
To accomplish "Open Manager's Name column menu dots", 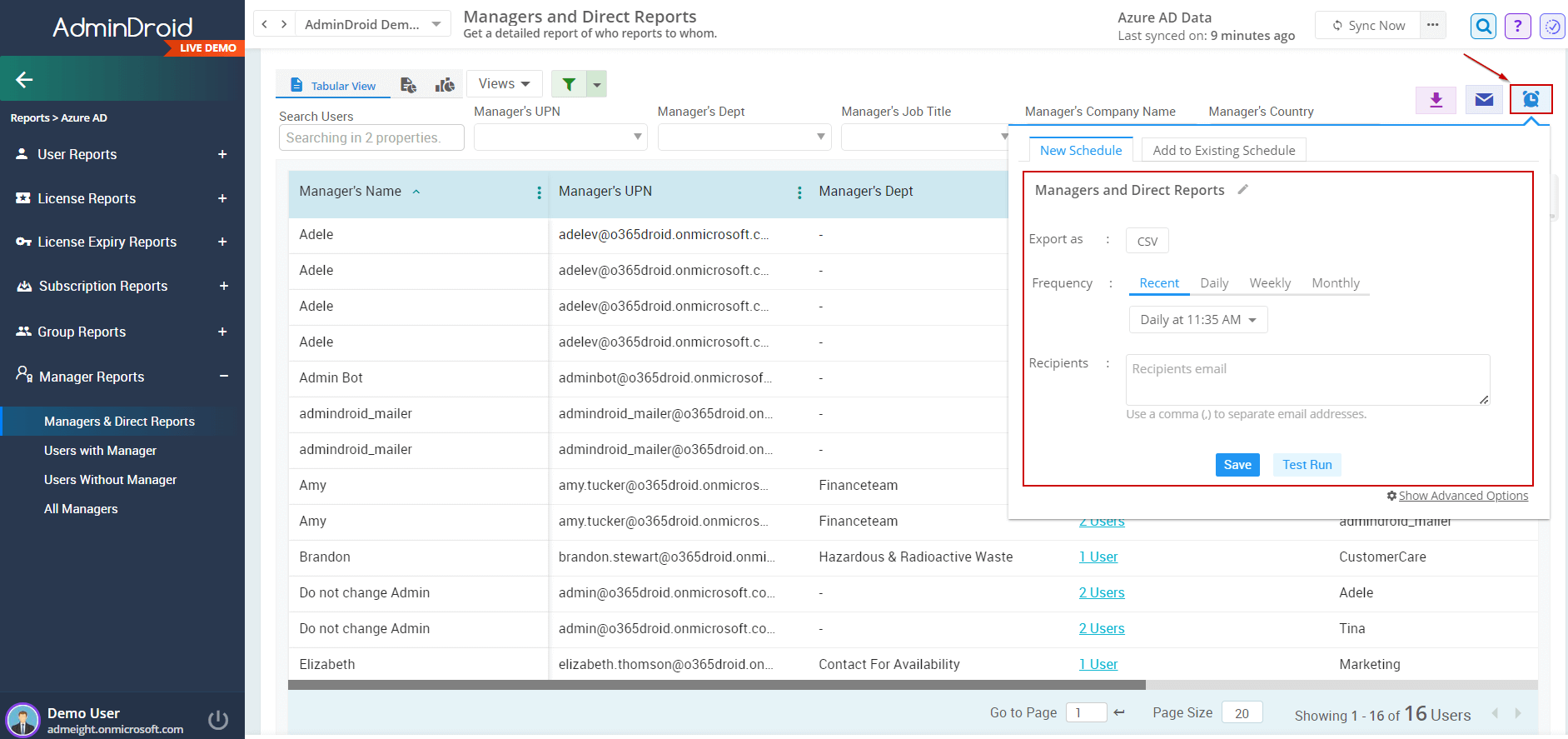I will pos(539,192).
